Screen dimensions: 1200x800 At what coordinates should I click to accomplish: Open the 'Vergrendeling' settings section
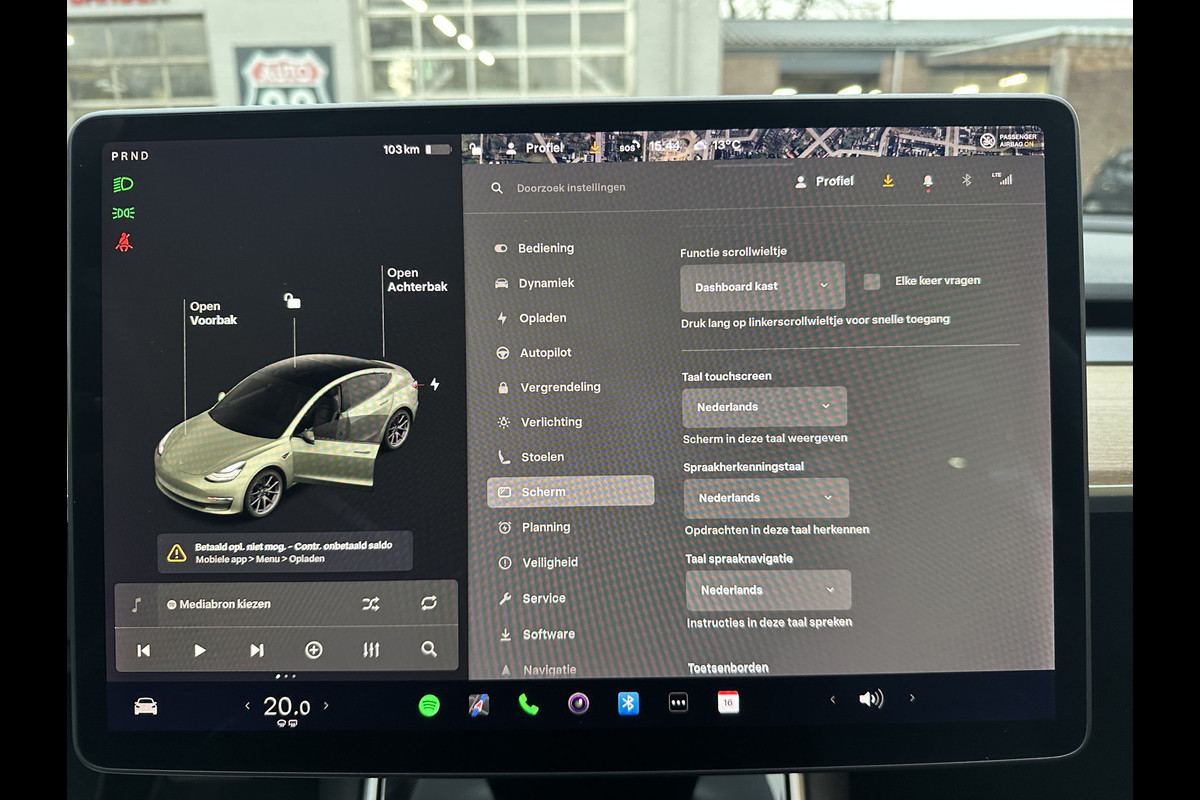pyautogui.click(x=560, y=387)
